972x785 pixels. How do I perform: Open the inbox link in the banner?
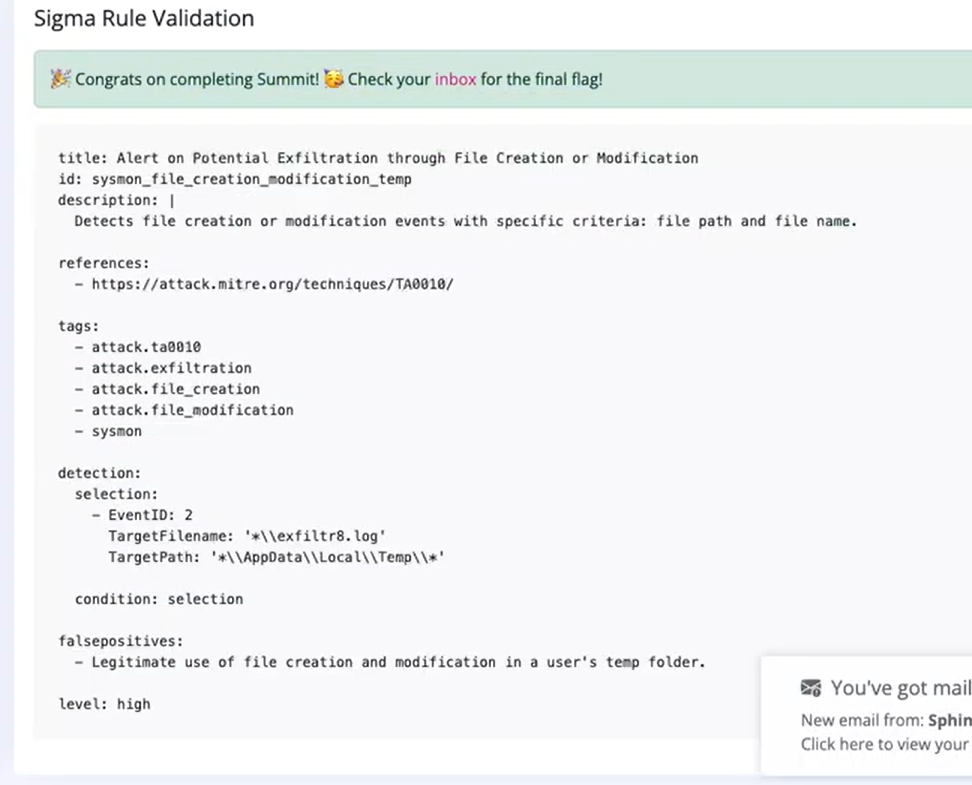455,79
